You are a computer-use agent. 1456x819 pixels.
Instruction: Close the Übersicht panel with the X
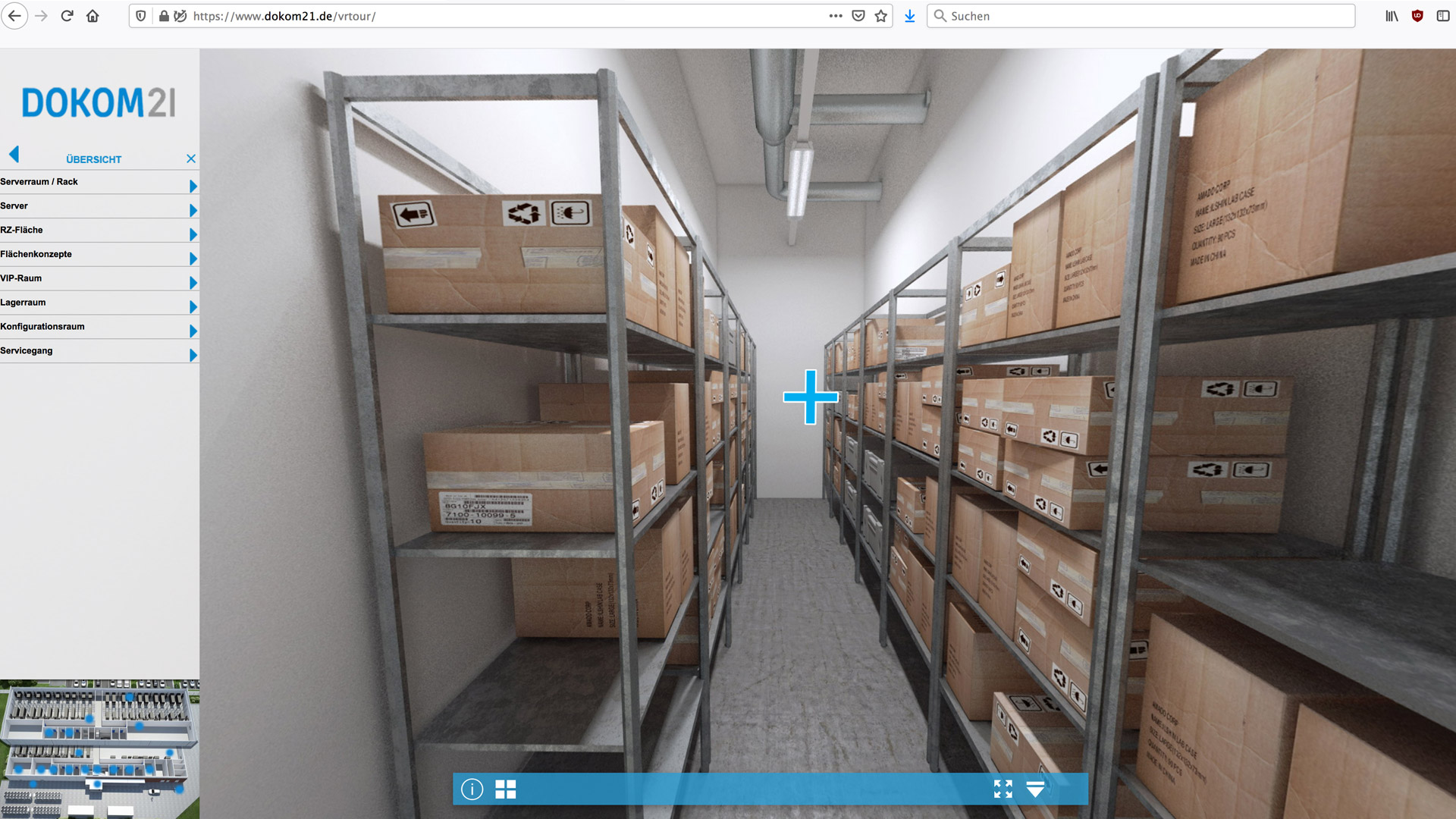click(191, 158)
